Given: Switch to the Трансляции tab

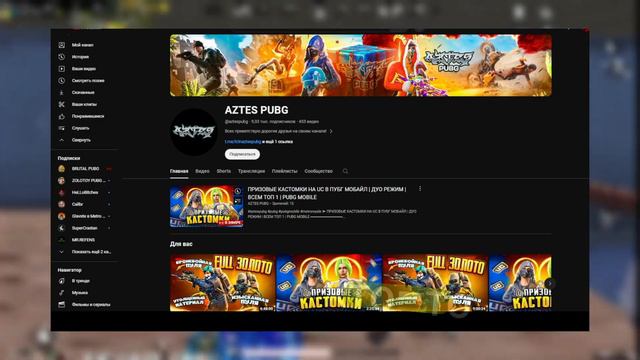Looking at the screenshot, I should pos(251,171).
